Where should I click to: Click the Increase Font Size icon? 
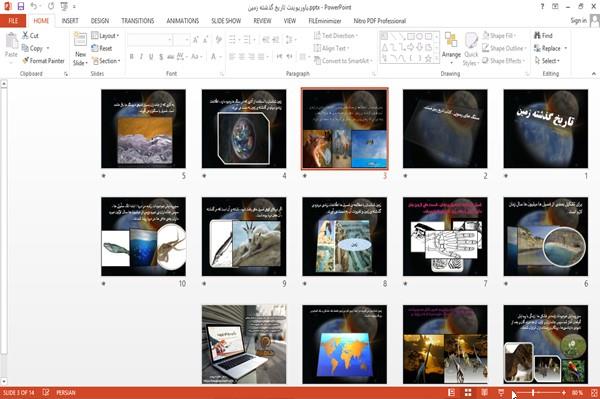click(x=196, y=40)
